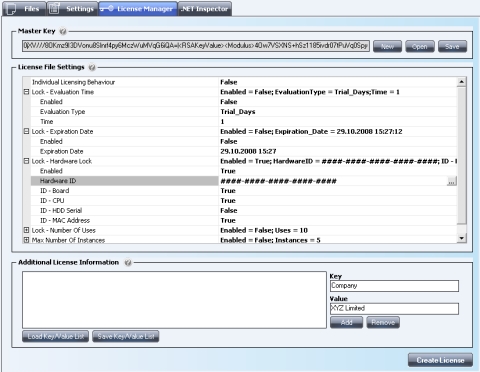The image size is (480, 372).
Task: Expand the Lock - Number Of Uses node
Action: [x=27, y=230]
